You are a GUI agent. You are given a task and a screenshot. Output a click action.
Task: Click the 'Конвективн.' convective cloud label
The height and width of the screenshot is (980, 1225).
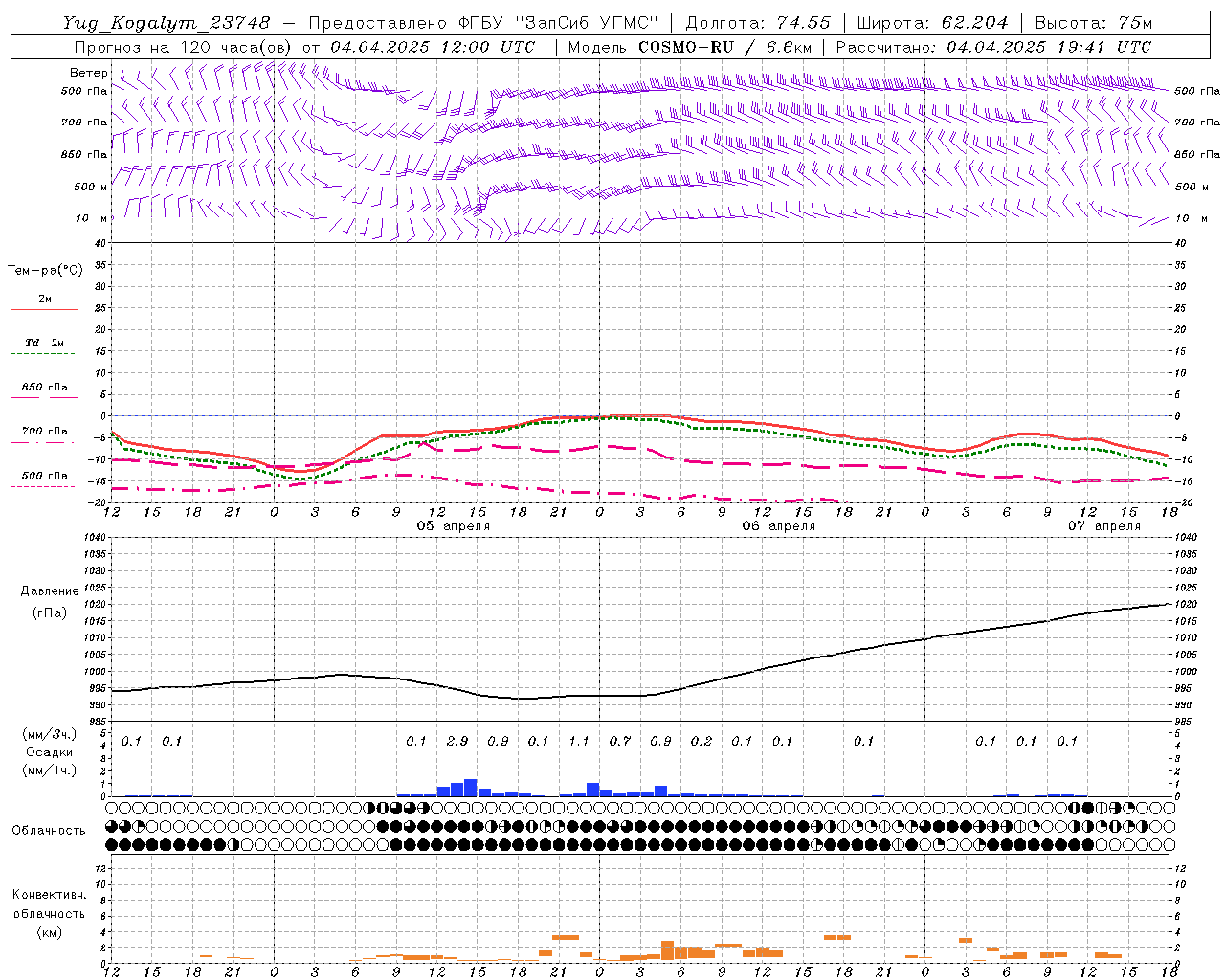49,895
